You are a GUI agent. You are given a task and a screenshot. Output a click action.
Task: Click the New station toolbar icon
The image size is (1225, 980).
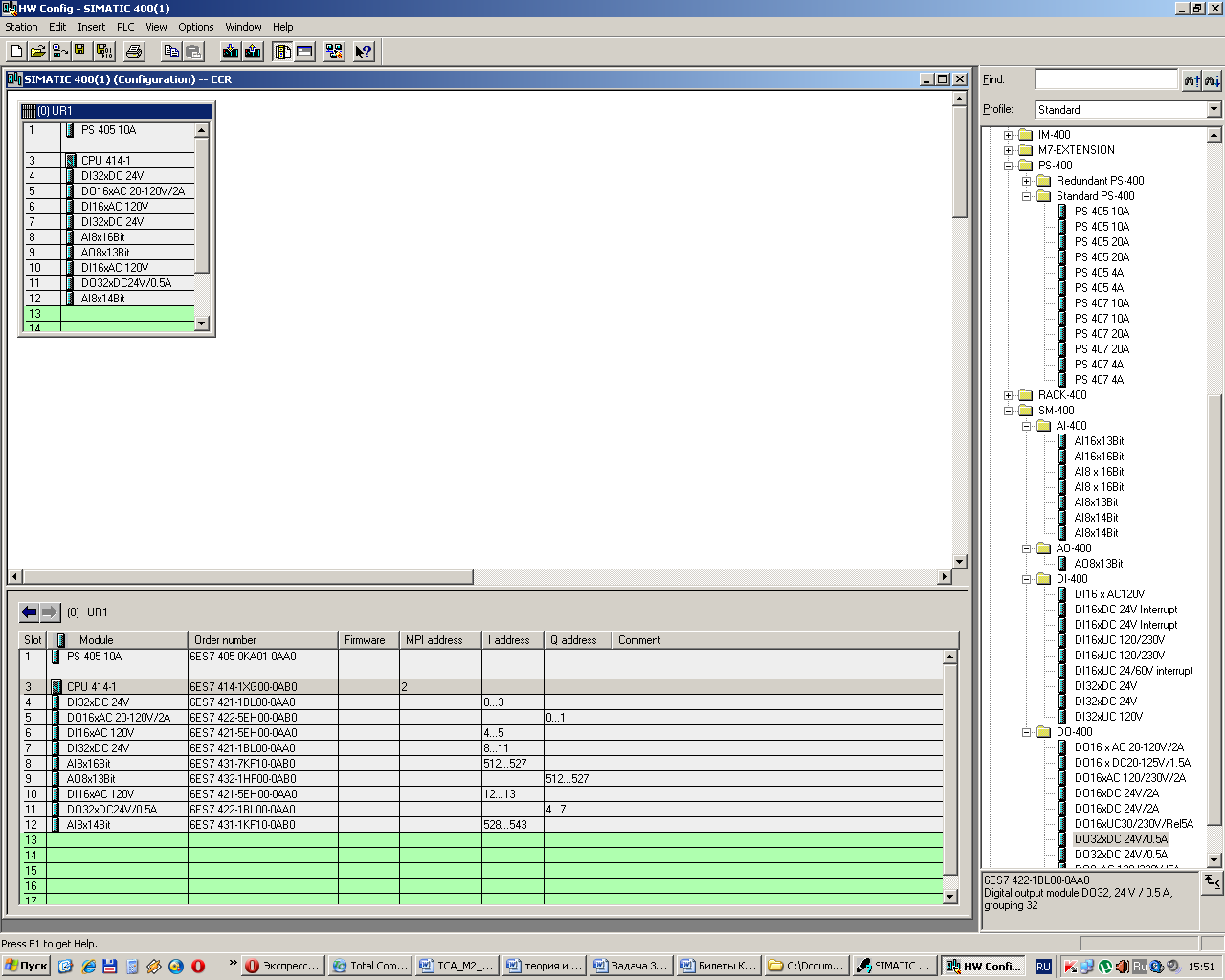[x=16, y=52]
